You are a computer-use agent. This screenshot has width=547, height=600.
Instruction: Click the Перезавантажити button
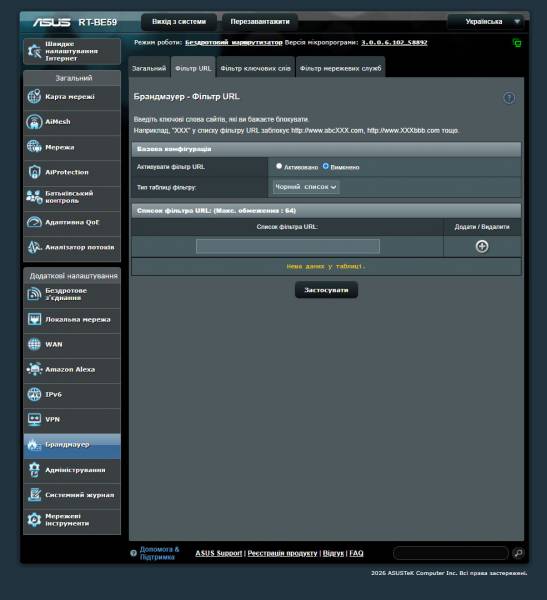[x=260, y=22]
